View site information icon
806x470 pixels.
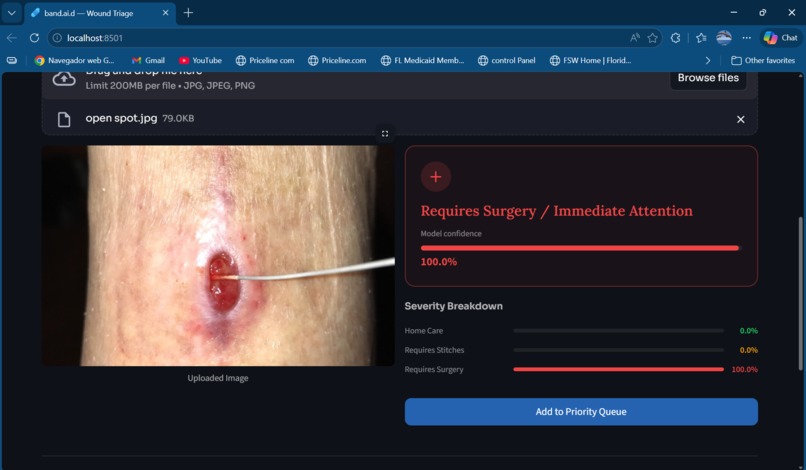point(57,38)
